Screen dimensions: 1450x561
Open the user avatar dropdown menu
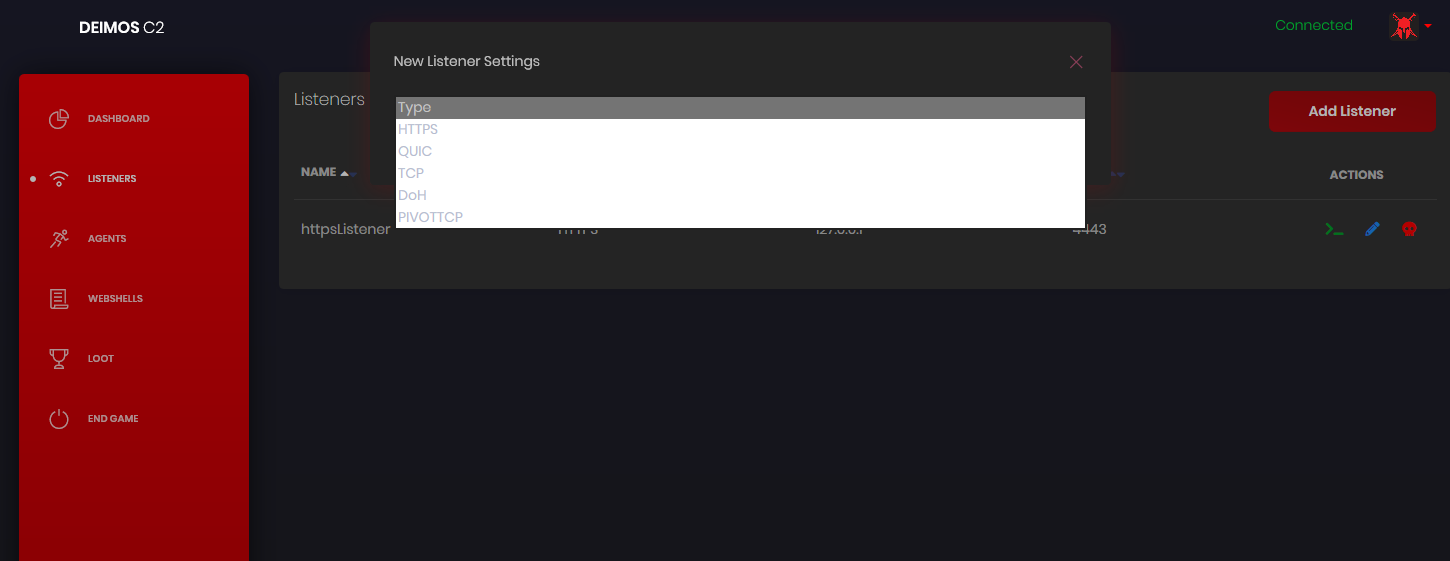(1410, 26)
